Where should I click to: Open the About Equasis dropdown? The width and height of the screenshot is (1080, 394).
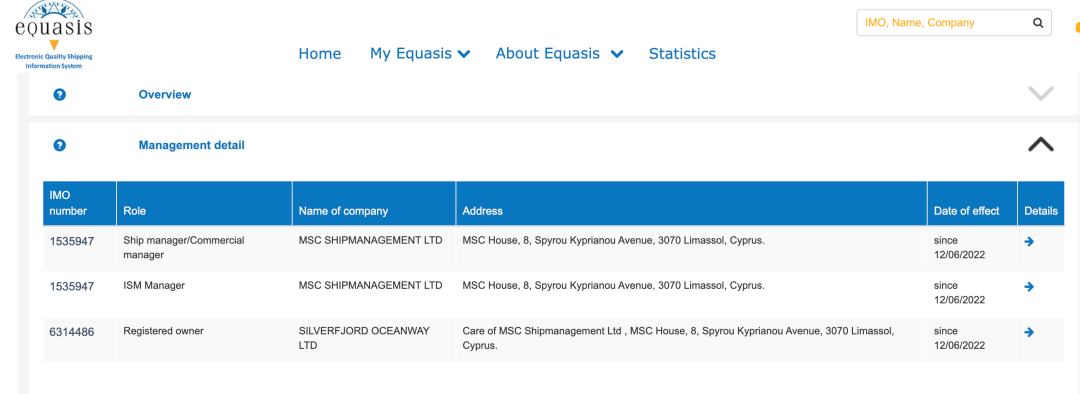559,54
